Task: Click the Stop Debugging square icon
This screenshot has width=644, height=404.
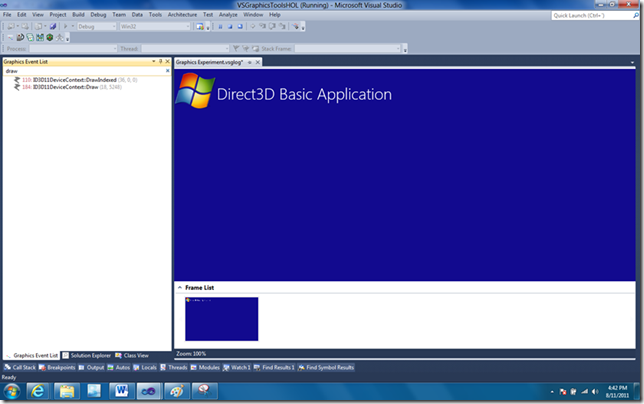Action: point(230,26)
